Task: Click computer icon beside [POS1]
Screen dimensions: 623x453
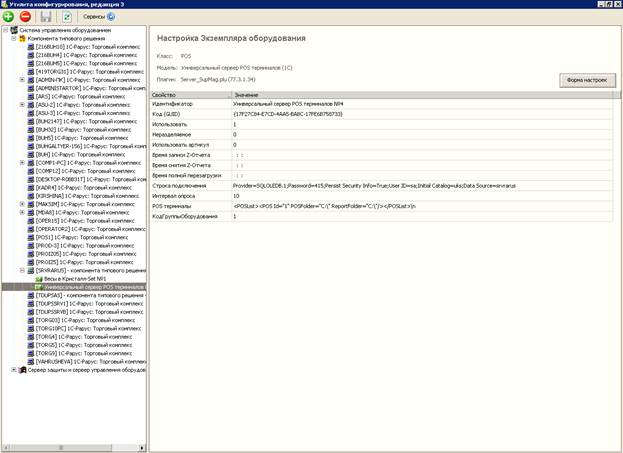Action: click(31, 237)
